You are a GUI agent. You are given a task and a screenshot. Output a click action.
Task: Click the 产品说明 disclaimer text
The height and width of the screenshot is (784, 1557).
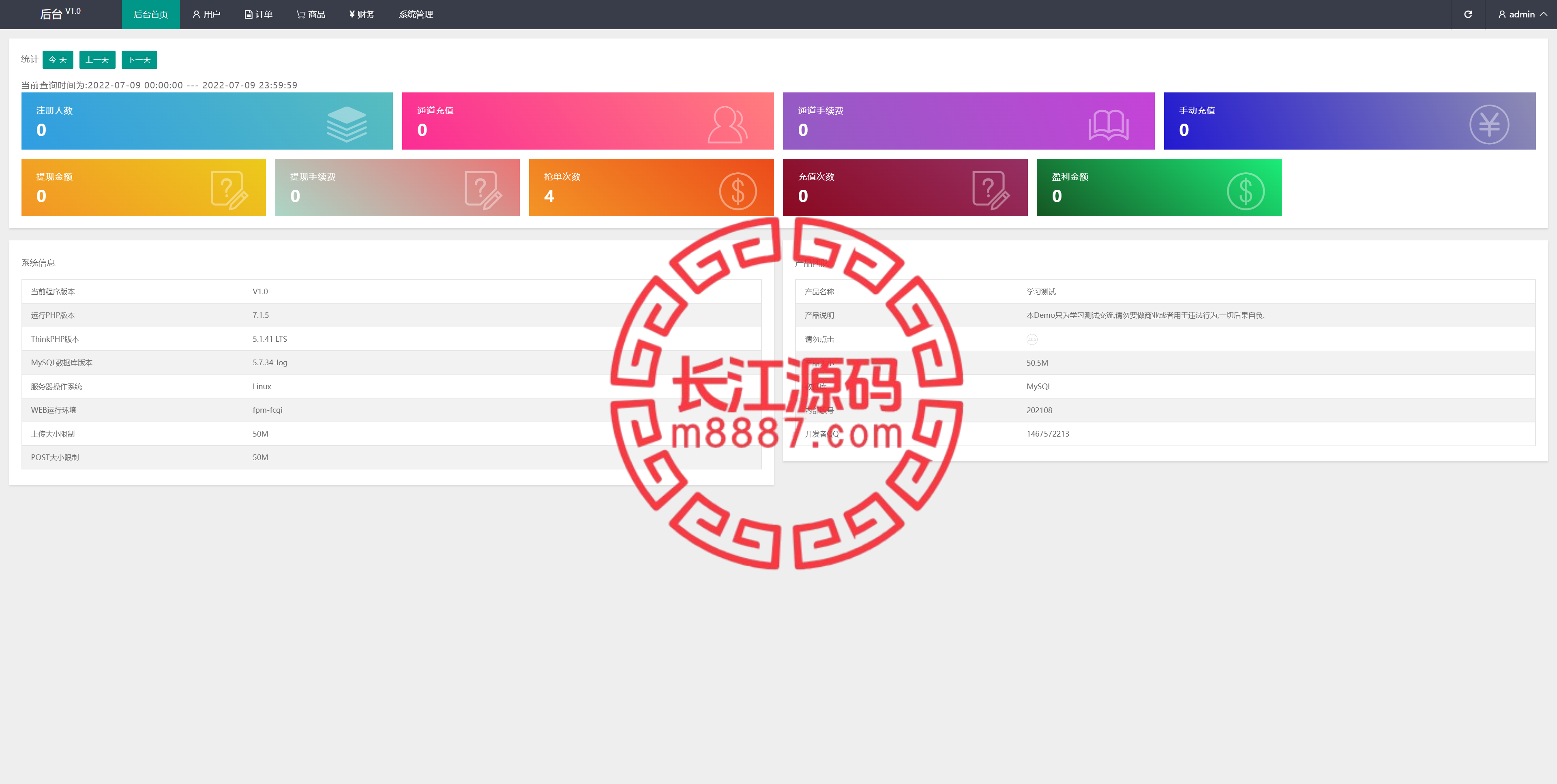click(x=1145, y=315)
